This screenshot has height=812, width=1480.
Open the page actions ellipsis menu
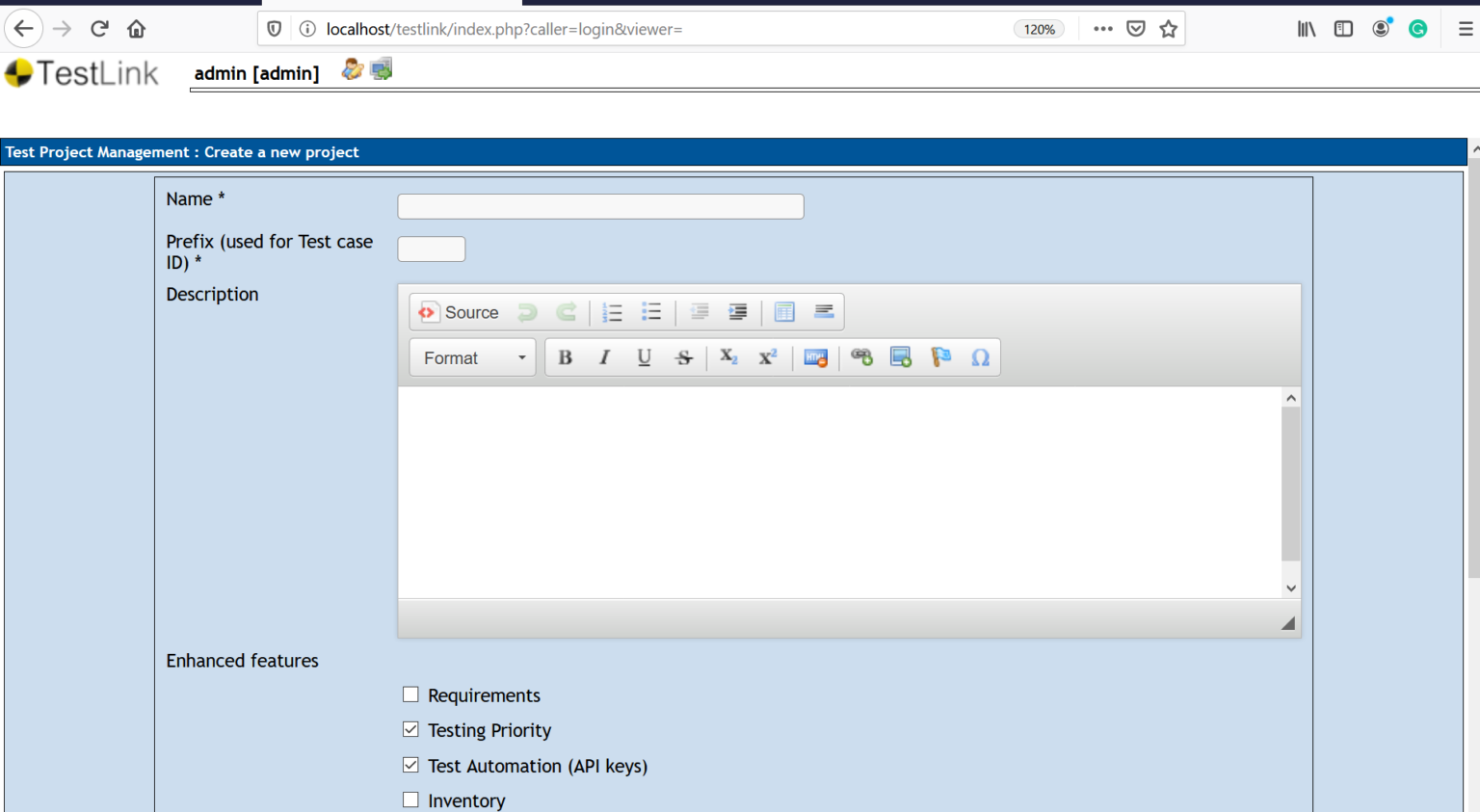[1103, 29]
